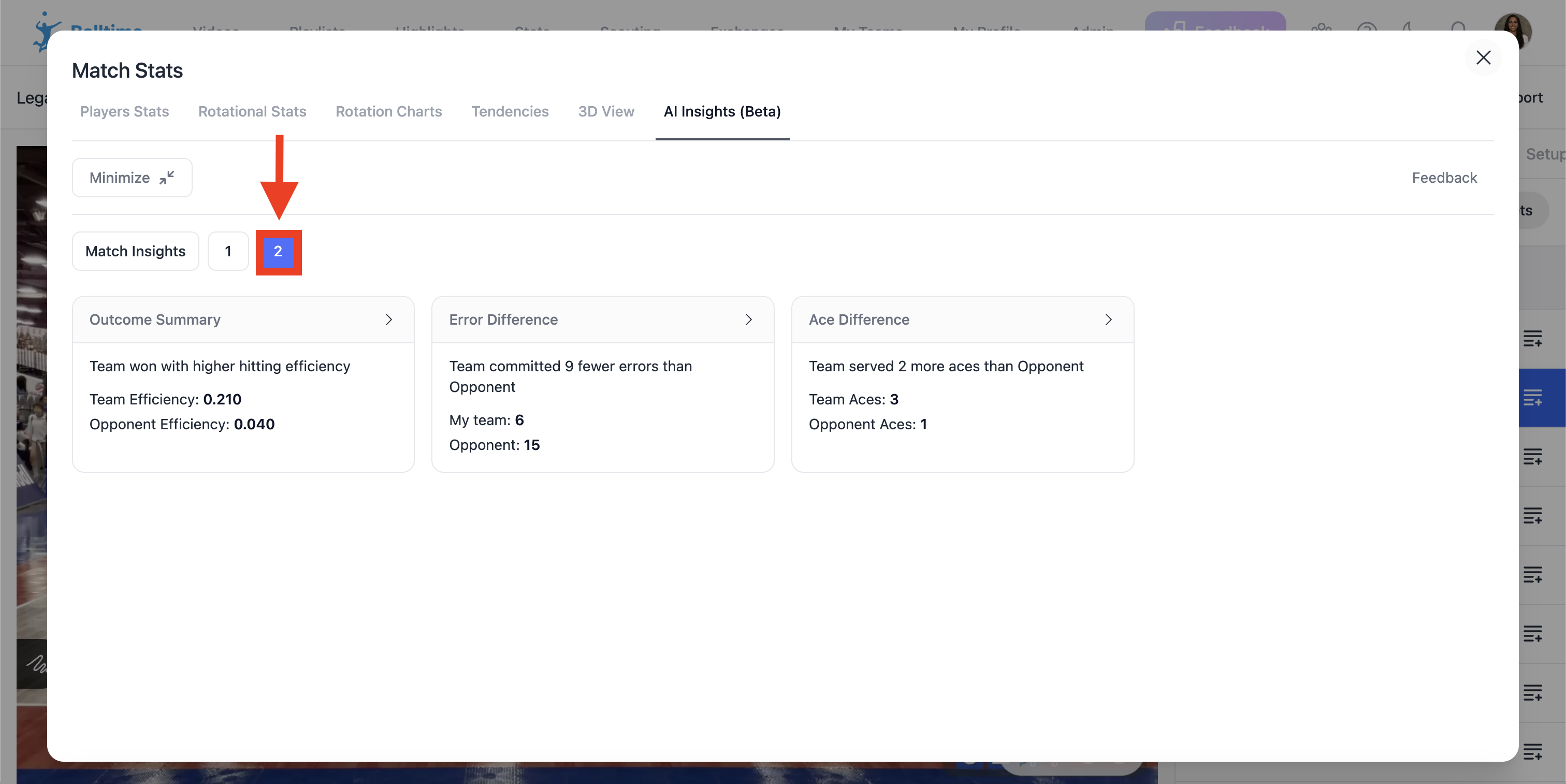
Task: Click the topmost add-to-playlist icon on the right
Action: coord(1532,339)
